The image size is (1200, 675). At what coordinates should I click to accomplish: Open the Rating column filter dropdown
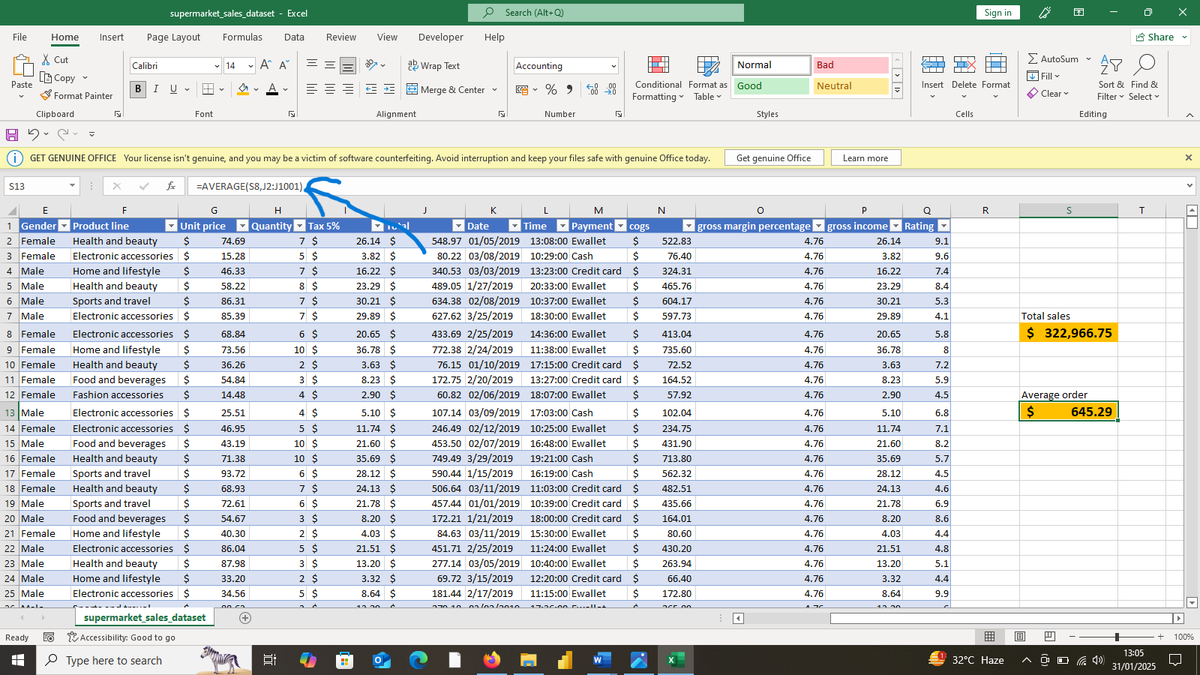[x=943, y=226]
